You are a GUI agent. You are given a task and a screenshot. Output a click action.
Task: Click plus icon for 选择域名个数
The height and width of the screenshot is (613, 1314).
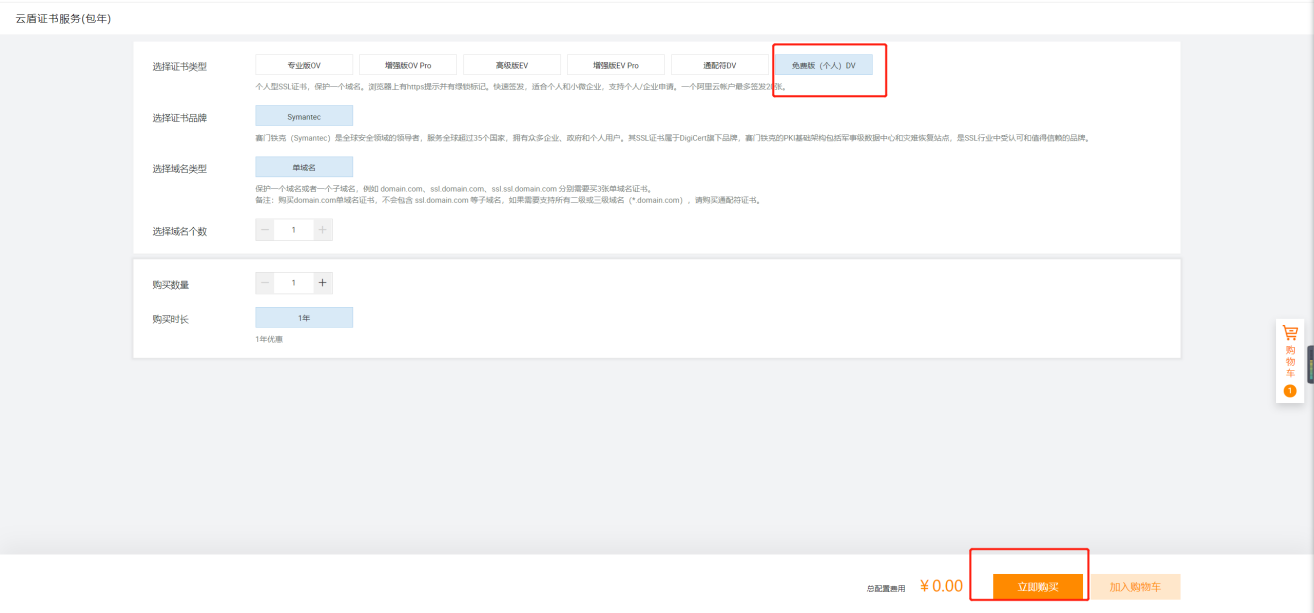(322, 230)
